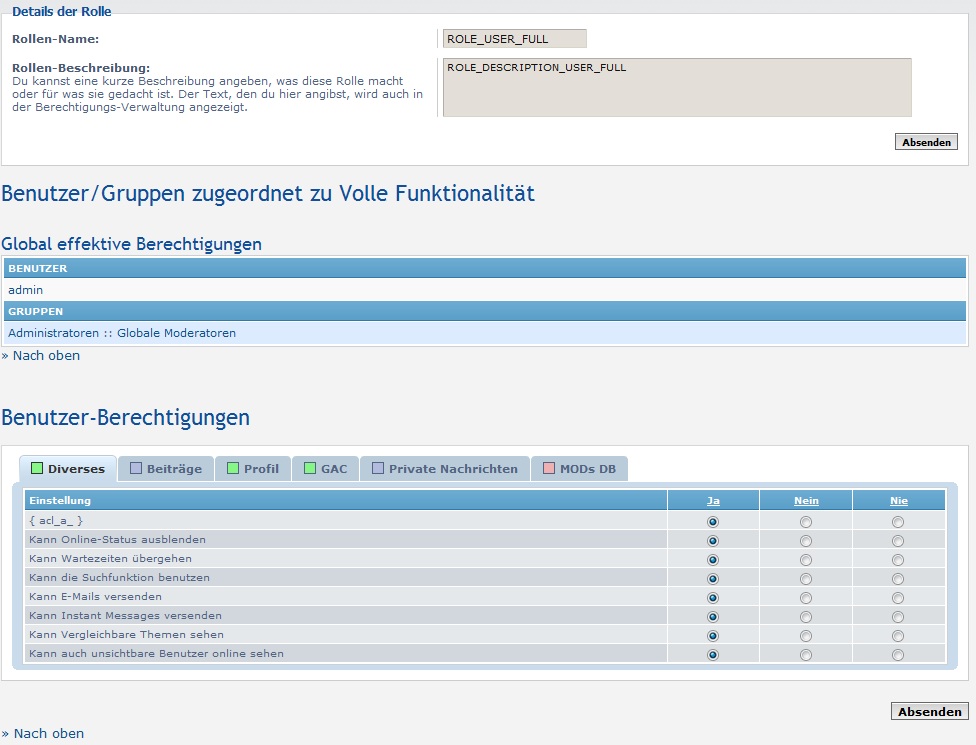Image resolution: width=976 pixels, height=745 pixels.
Task: Select Nie for 'Kann Wartezeiten übergehen'
Action: (x=897, y=559)
